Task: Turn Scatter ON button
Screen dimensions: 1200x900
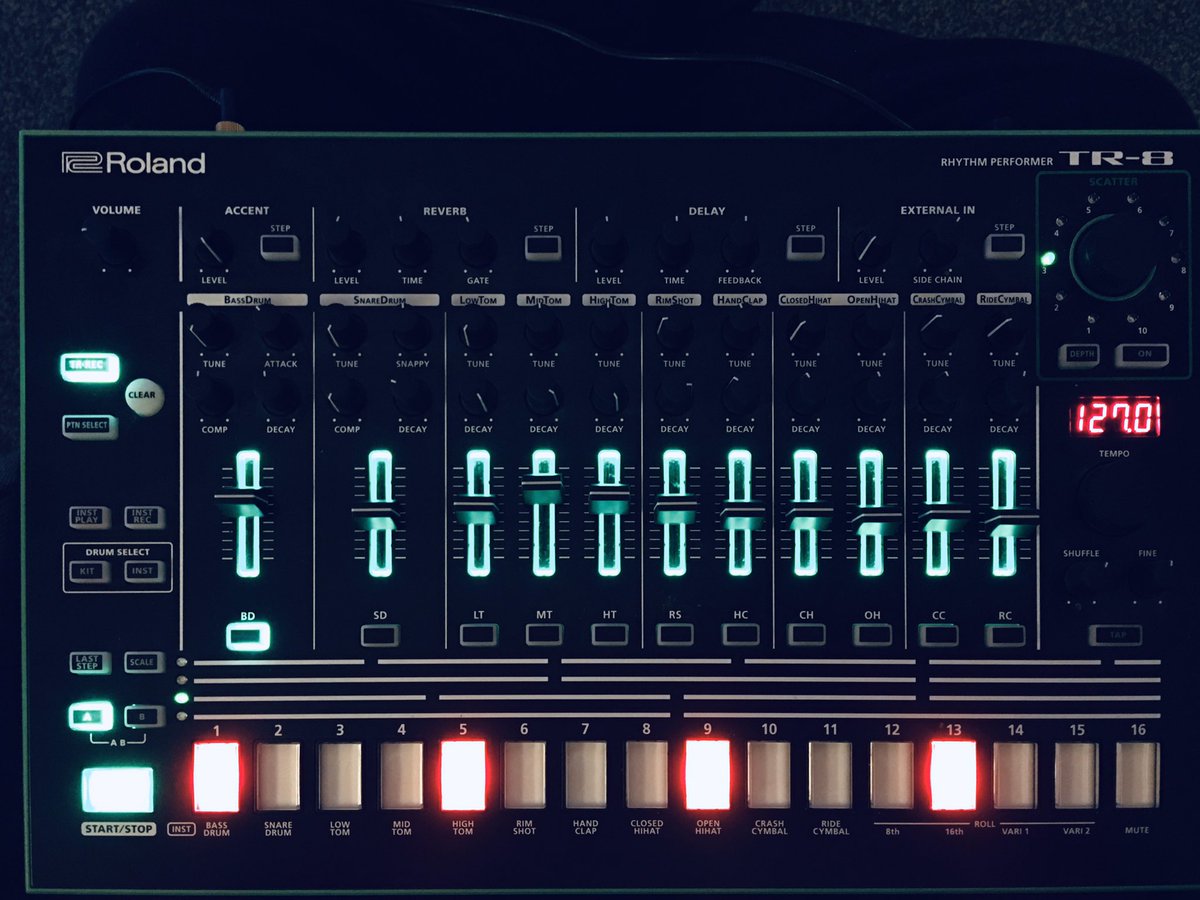Action: pyautogui.click(x=1142, y=354)
